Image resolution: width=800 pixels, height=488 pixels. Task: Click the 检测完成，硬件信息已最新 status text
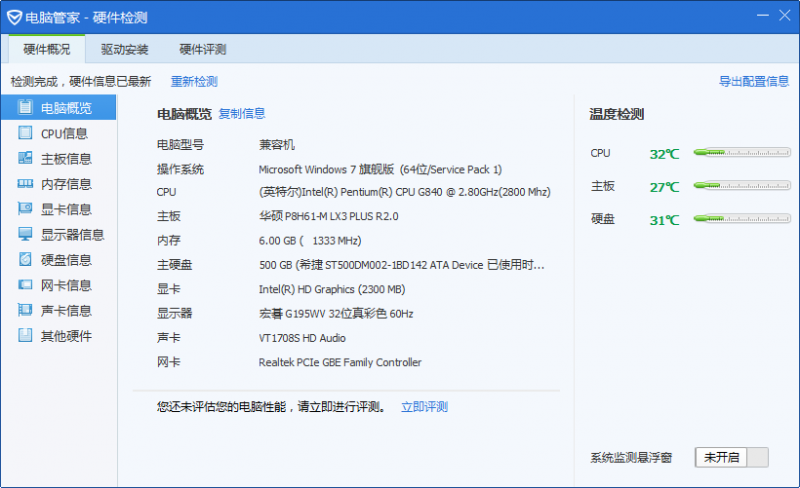[x=81, y=82]
